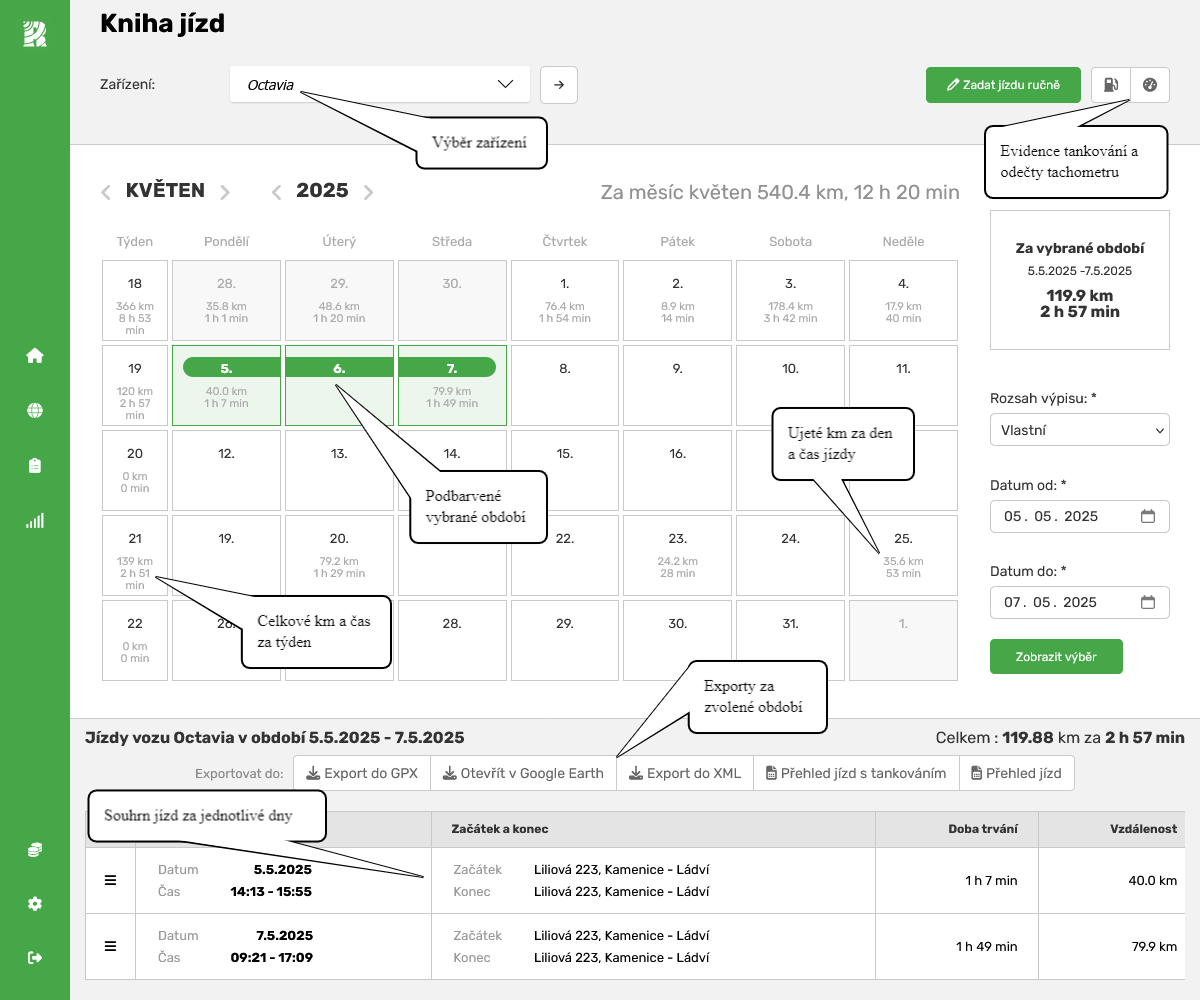Screen dimensions: 1200x1000
Task: Click Zobrazit výběr button
Action: (1056, 657)
